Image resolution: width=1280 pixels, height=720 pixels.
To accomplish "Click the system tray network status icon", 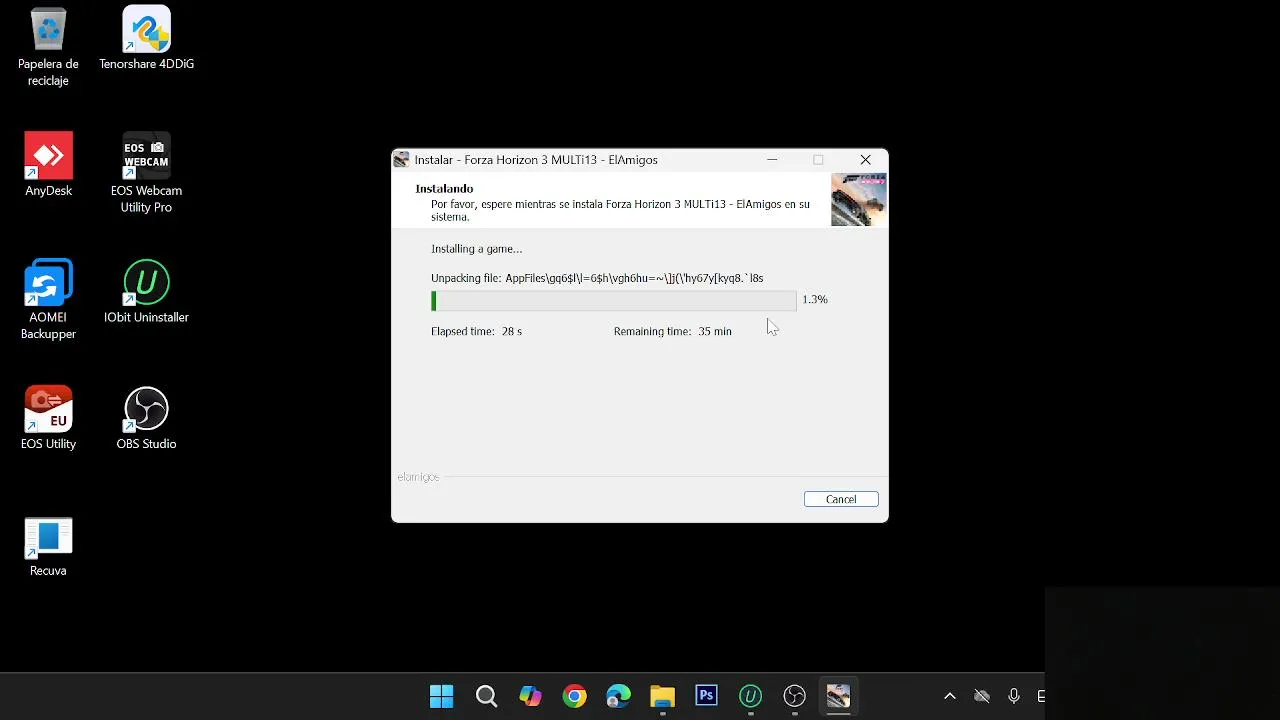I will pos(982,696).
